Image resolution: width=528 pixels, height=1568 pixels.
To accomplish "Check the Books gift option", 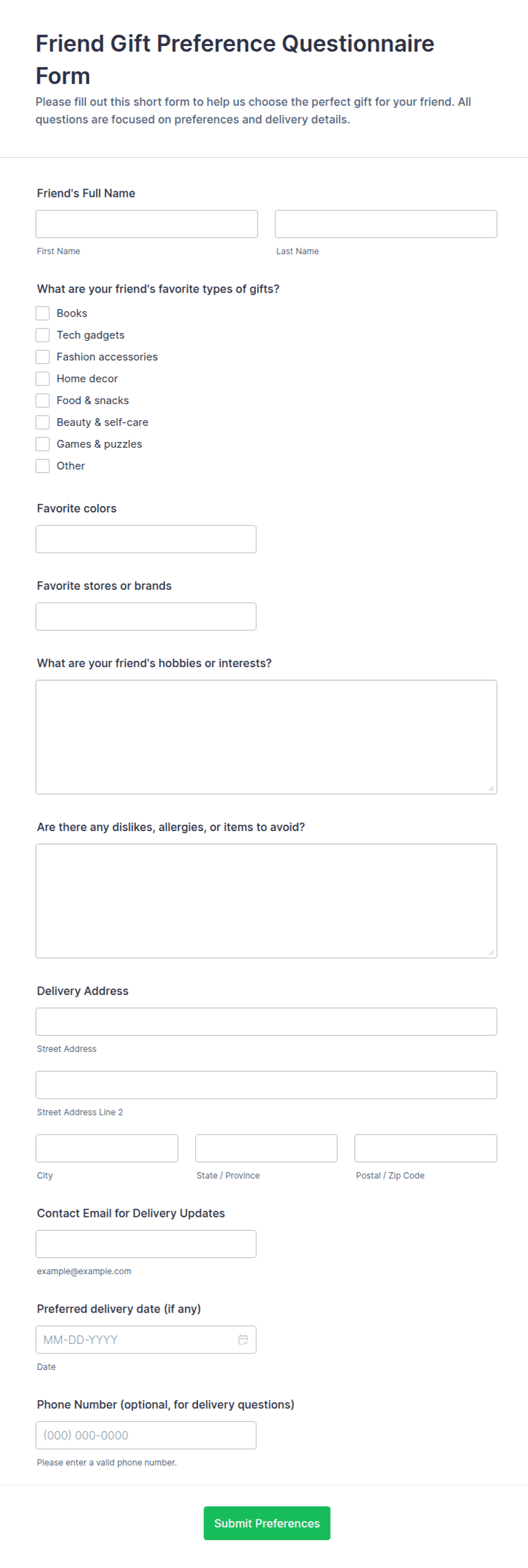I will click(x=43, y=313).
